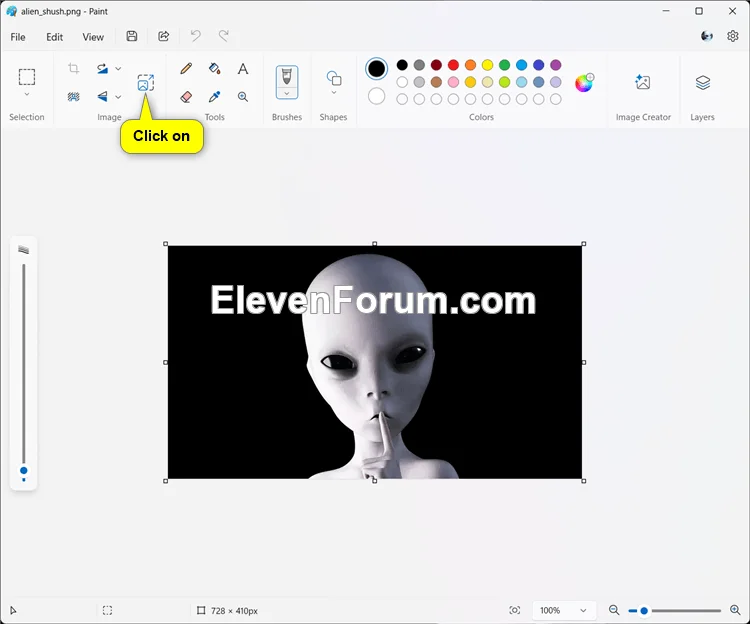This screenshot has height=624, width=750.
Task: Pick the dark red color swatch
Action: (436, 65)
